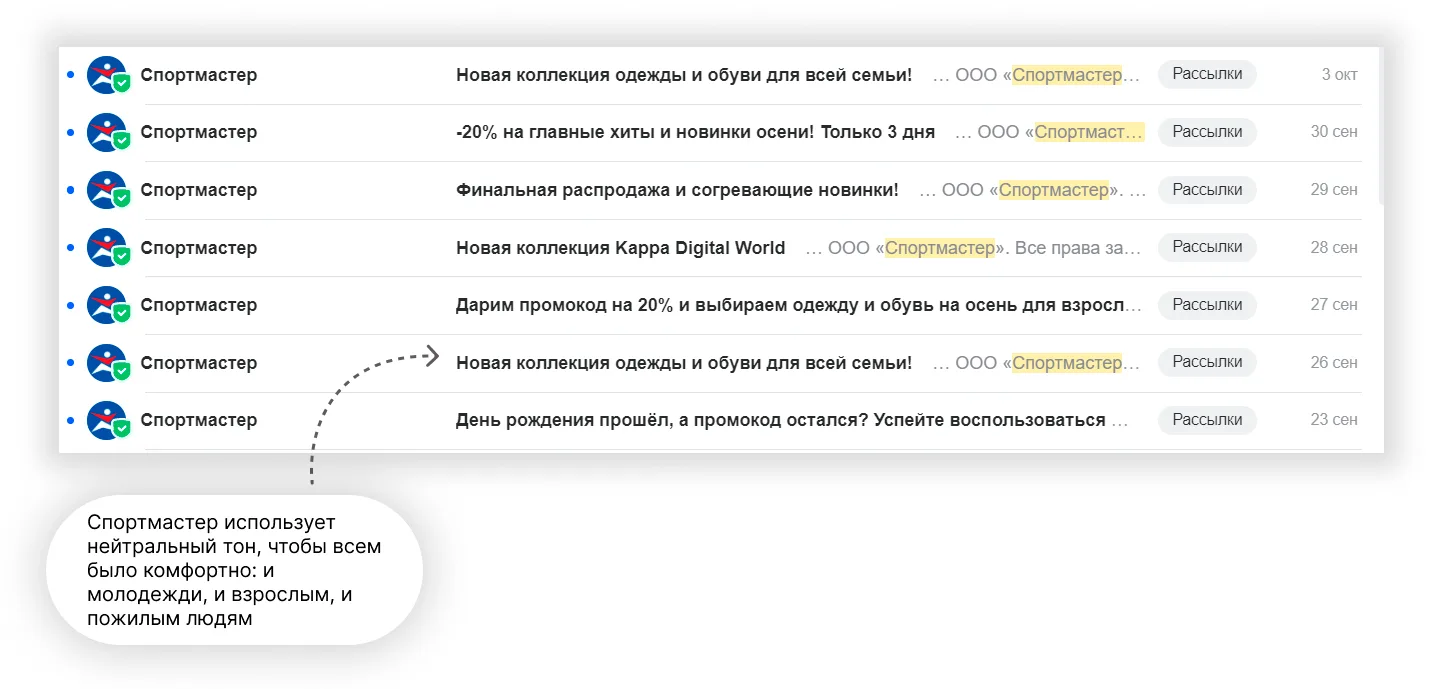Click sender name Спортмастер in the 26 сен row

[199, 363]
